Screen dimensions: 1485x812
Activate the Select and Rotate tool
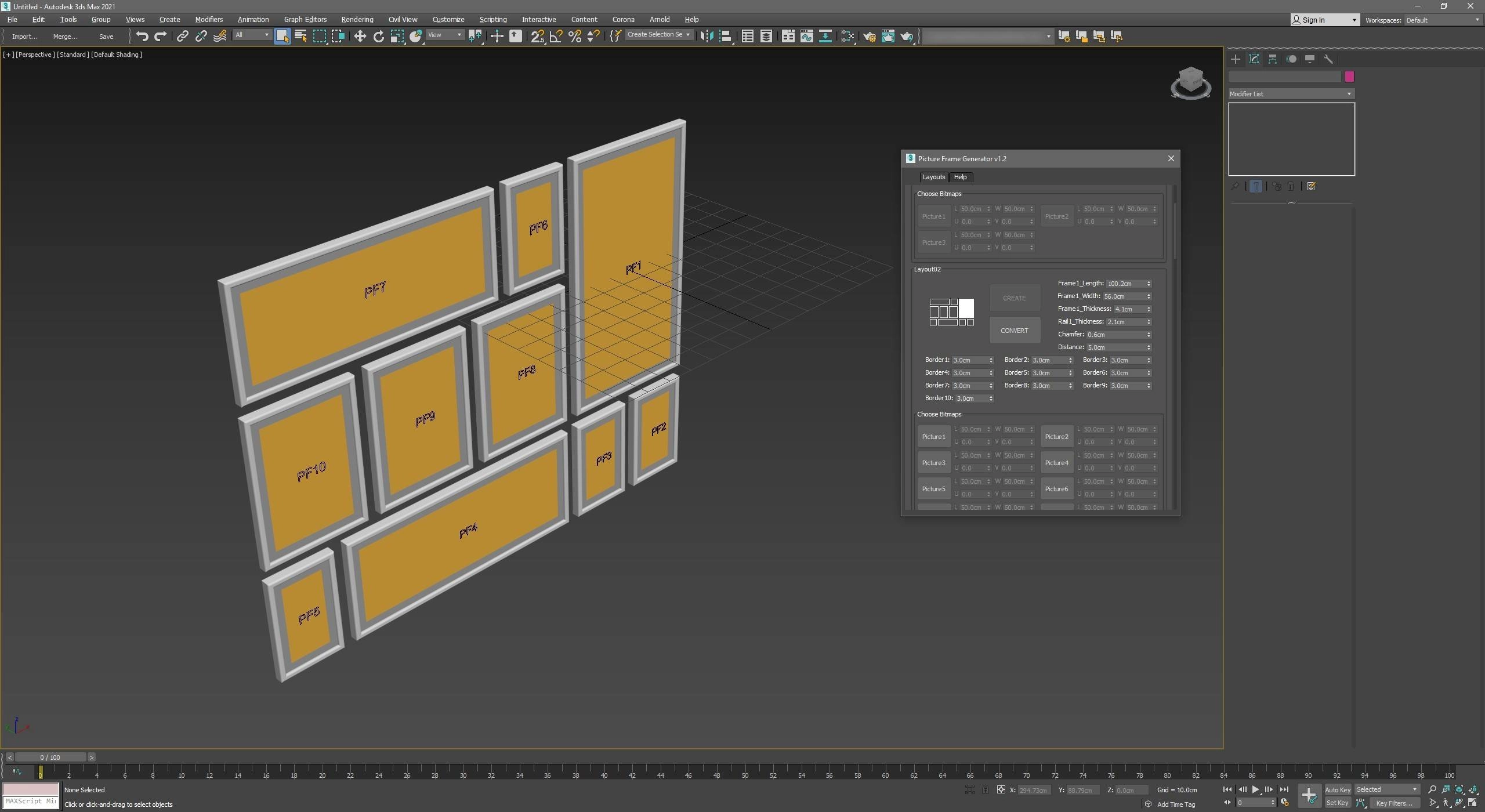(x=379, y=36)
